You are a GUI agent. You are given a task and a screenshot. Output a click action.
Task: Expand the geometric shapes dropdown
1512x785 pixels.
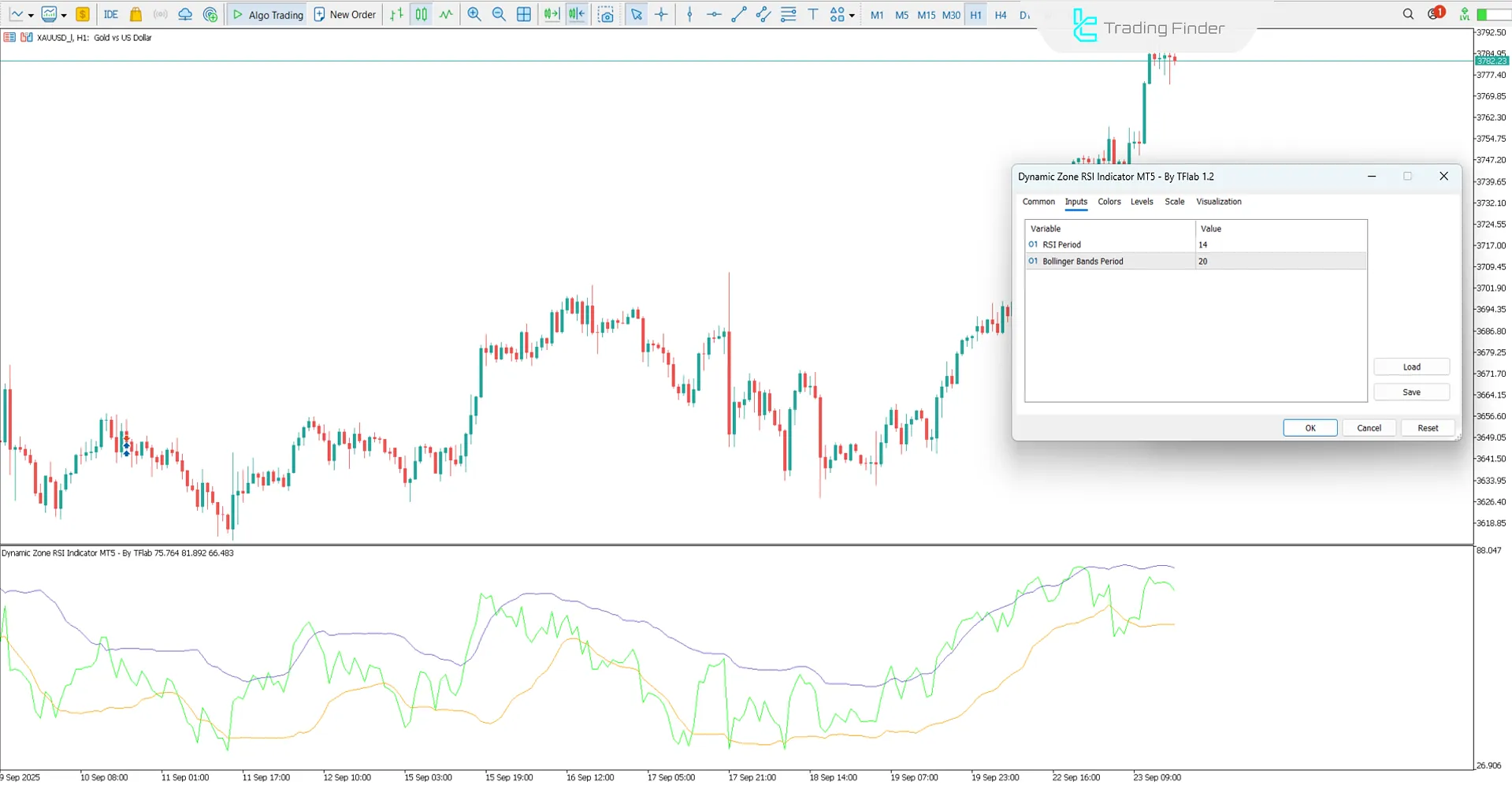(851, 14)
